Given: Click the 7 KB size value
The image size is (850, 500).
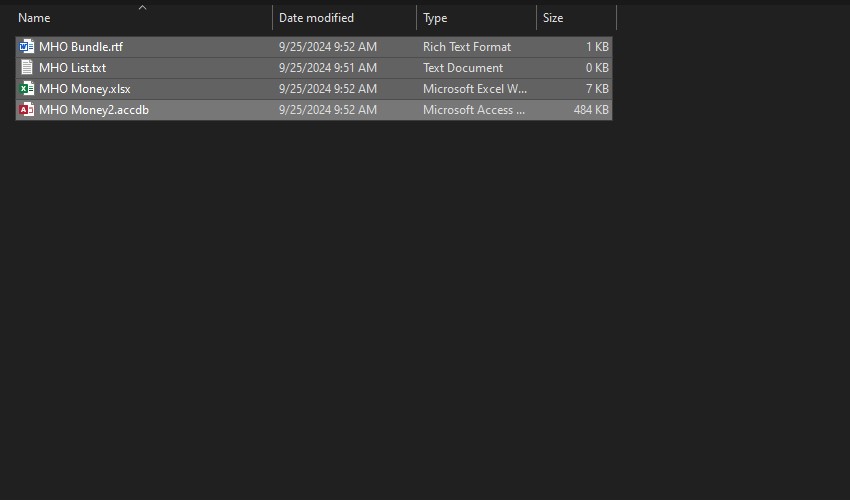Looking at the screenshot, I should tap(597, 89).
